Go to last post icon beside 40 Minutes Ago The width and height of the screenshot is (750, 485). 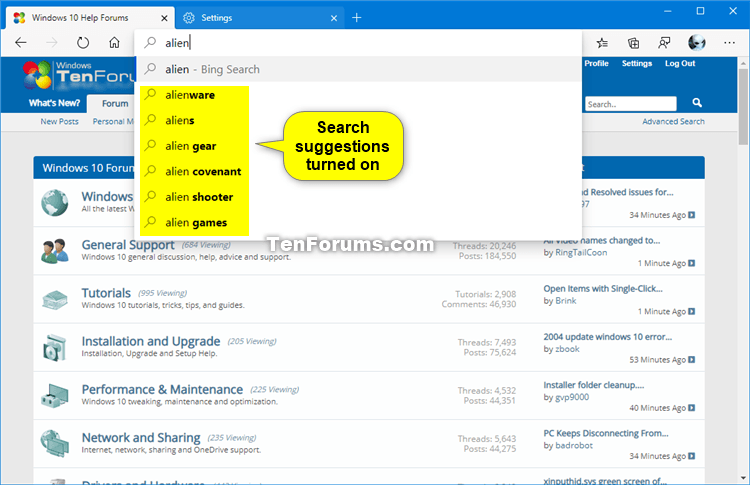pyautogui.click(x=692, y=408)
